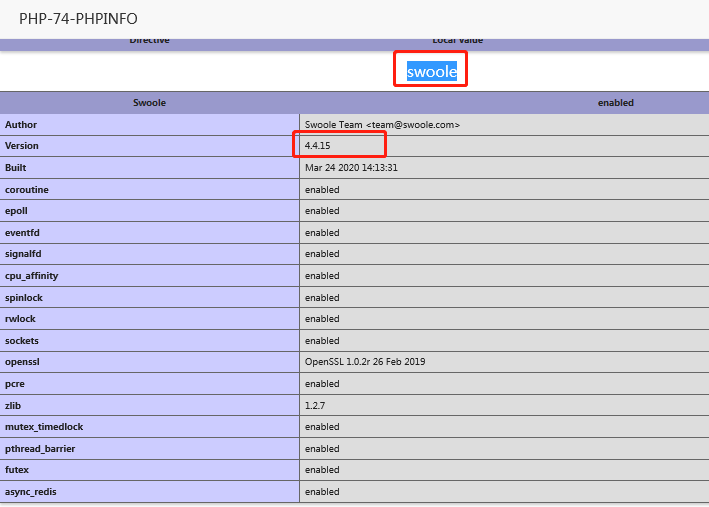Viewport: 709px width, 507px height.
Task: Select the version value 4.4.15
Action: 317,146
